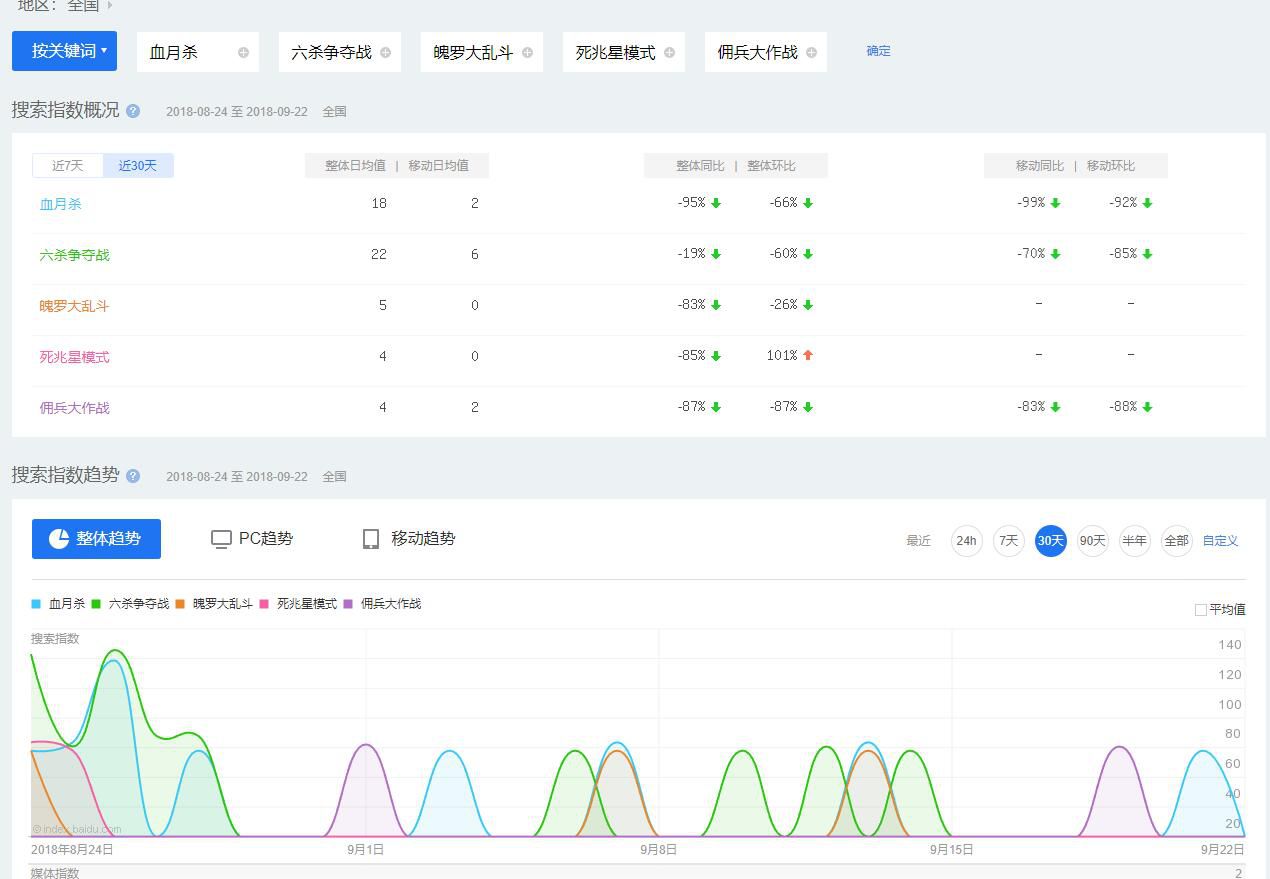Click the monitor icon beside PC趋势
1270x879 pixels.
(x=221, y=539)
